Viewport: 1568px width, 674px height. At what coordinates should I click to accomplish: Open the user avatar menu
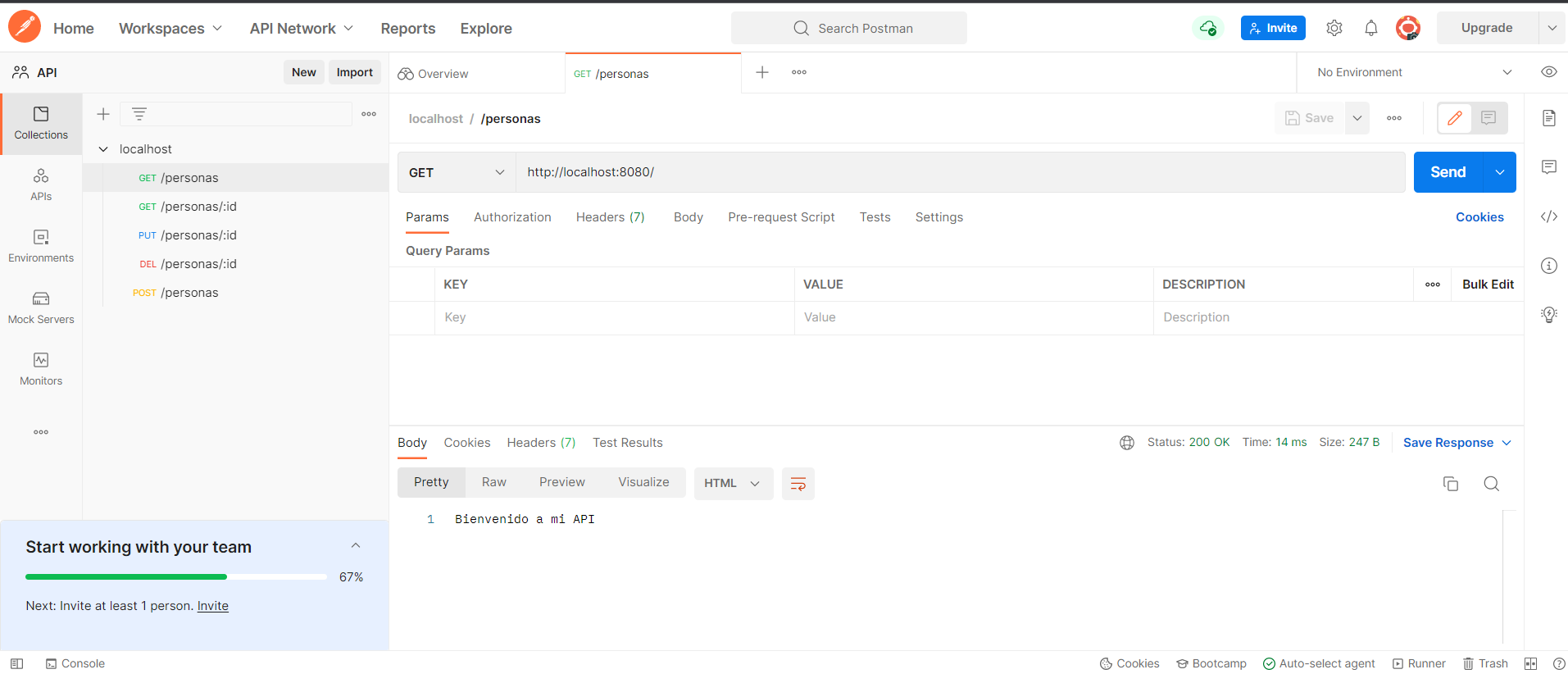pyautogui.click(x=1408, y=28)
